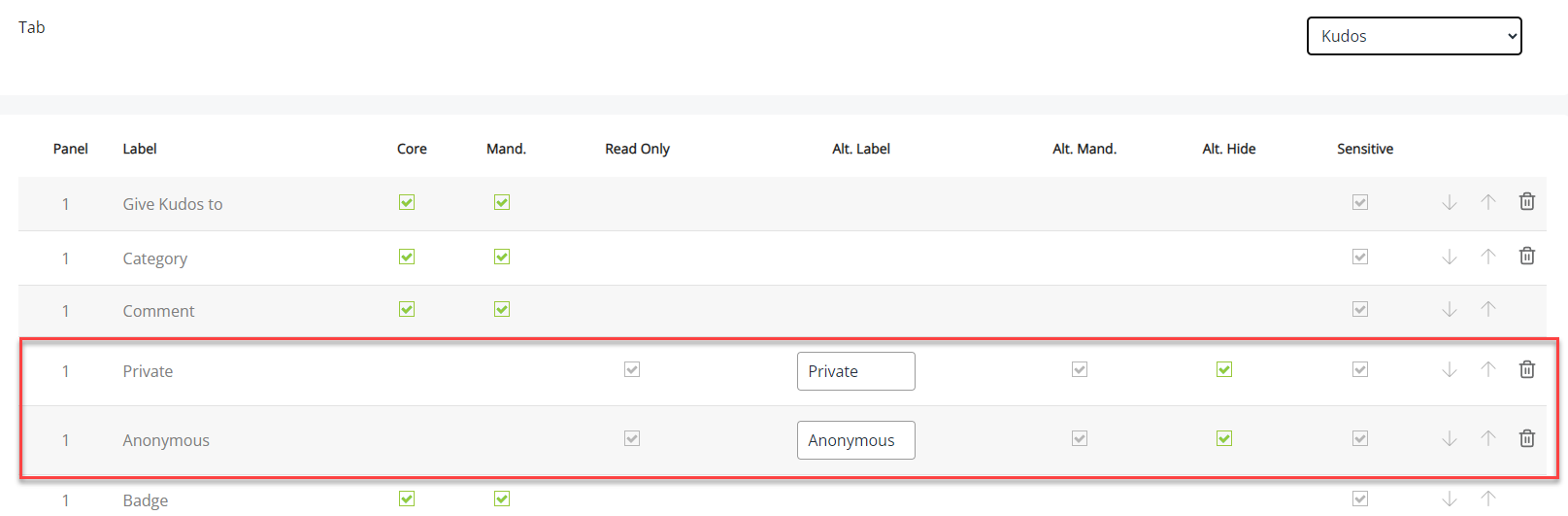
Task: Move Give Kudos to row down
Action: [1450, 202]
